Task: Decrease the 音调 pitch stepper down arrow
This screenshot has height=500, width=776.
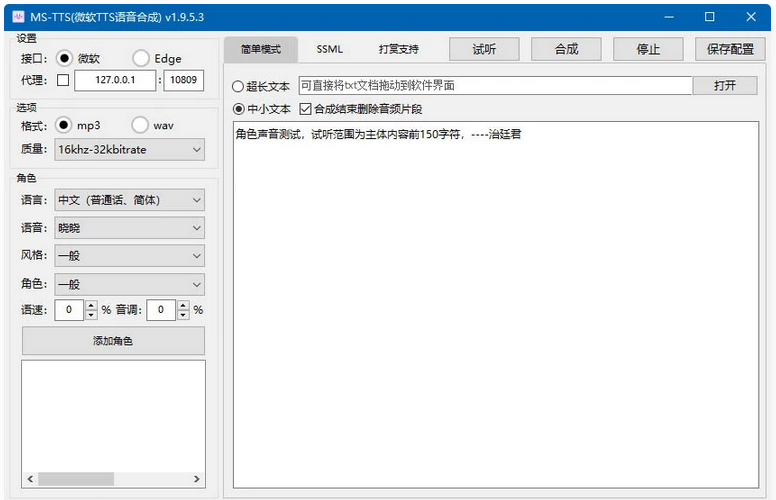Action: [x=182, y=315]
